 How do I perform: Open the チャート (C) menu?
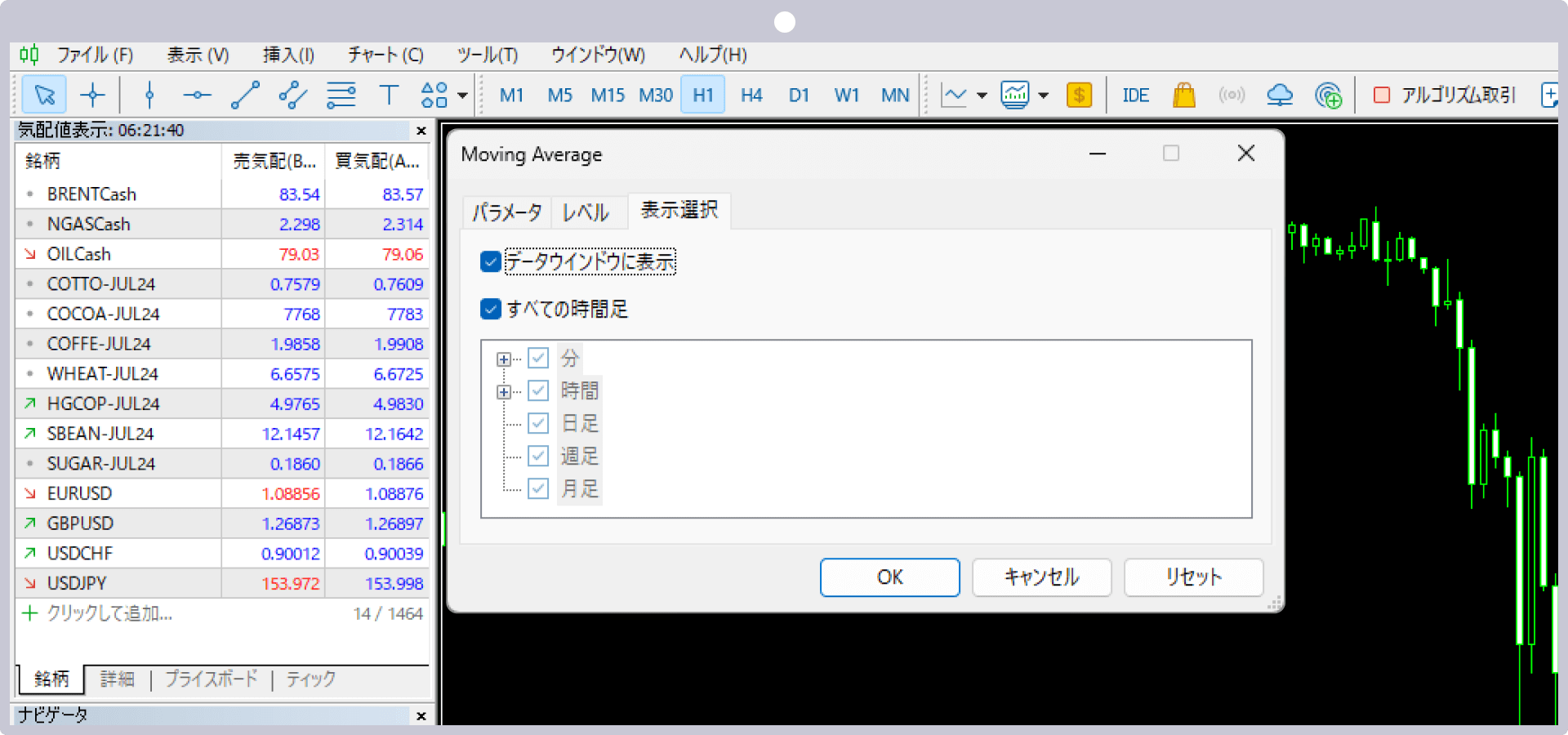[385, 55]
